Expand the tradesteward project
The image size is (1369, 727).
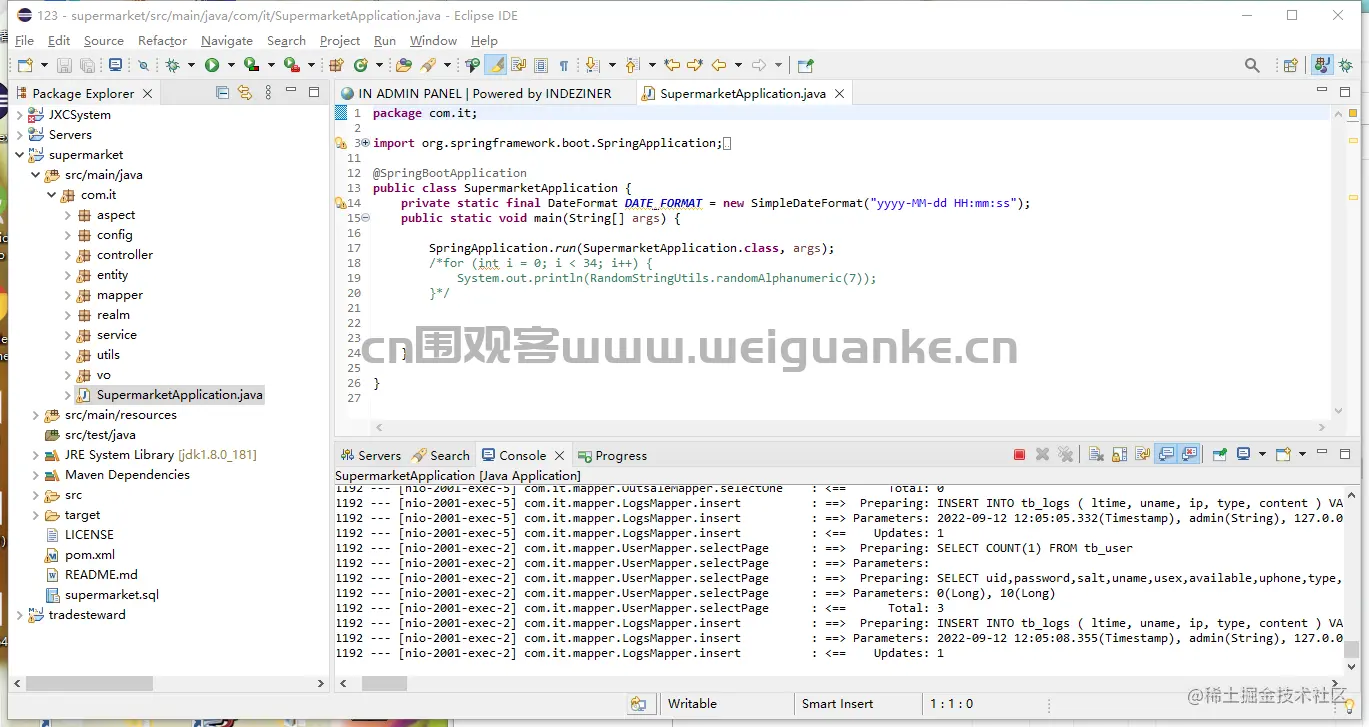[20, 615]
